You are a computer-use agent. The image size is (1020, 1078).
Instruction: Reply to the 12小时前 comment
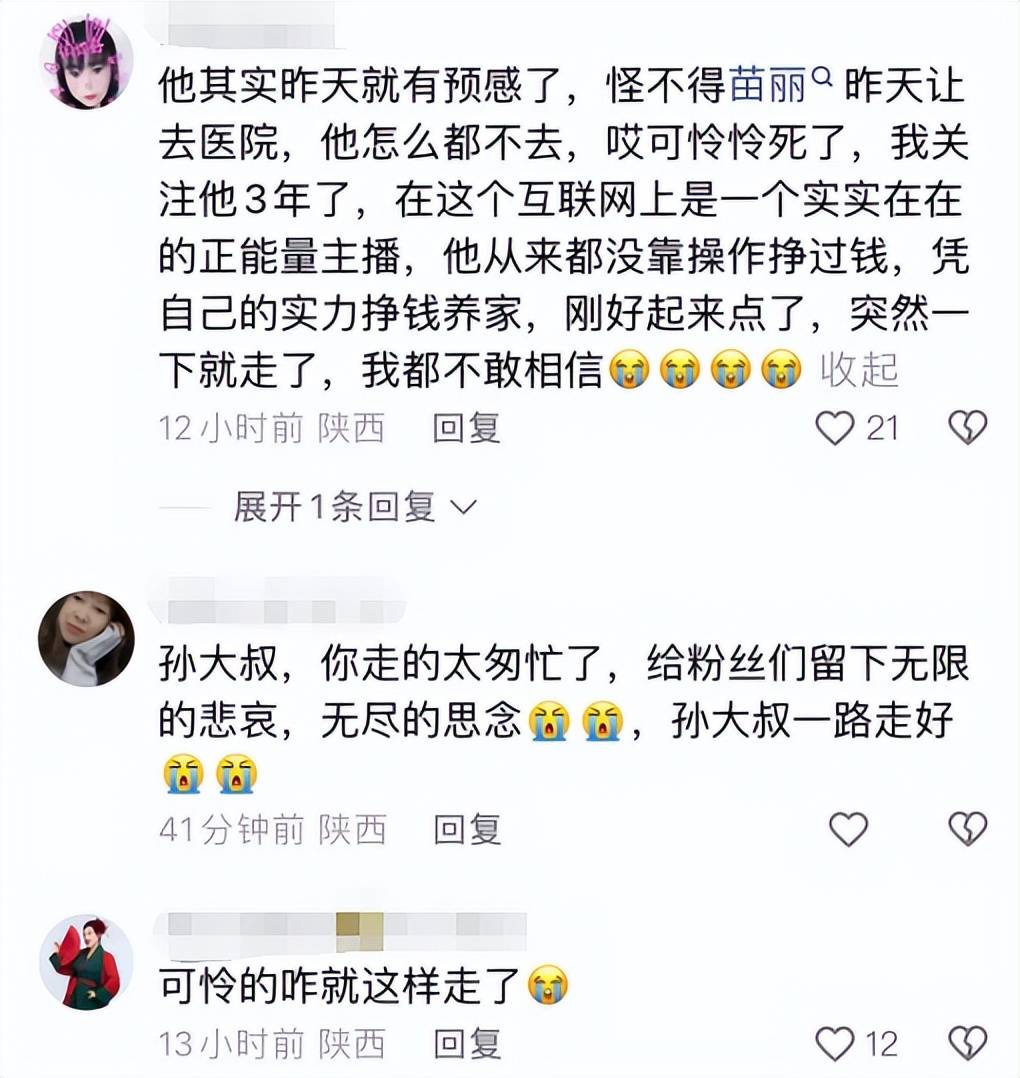point(467,428)
